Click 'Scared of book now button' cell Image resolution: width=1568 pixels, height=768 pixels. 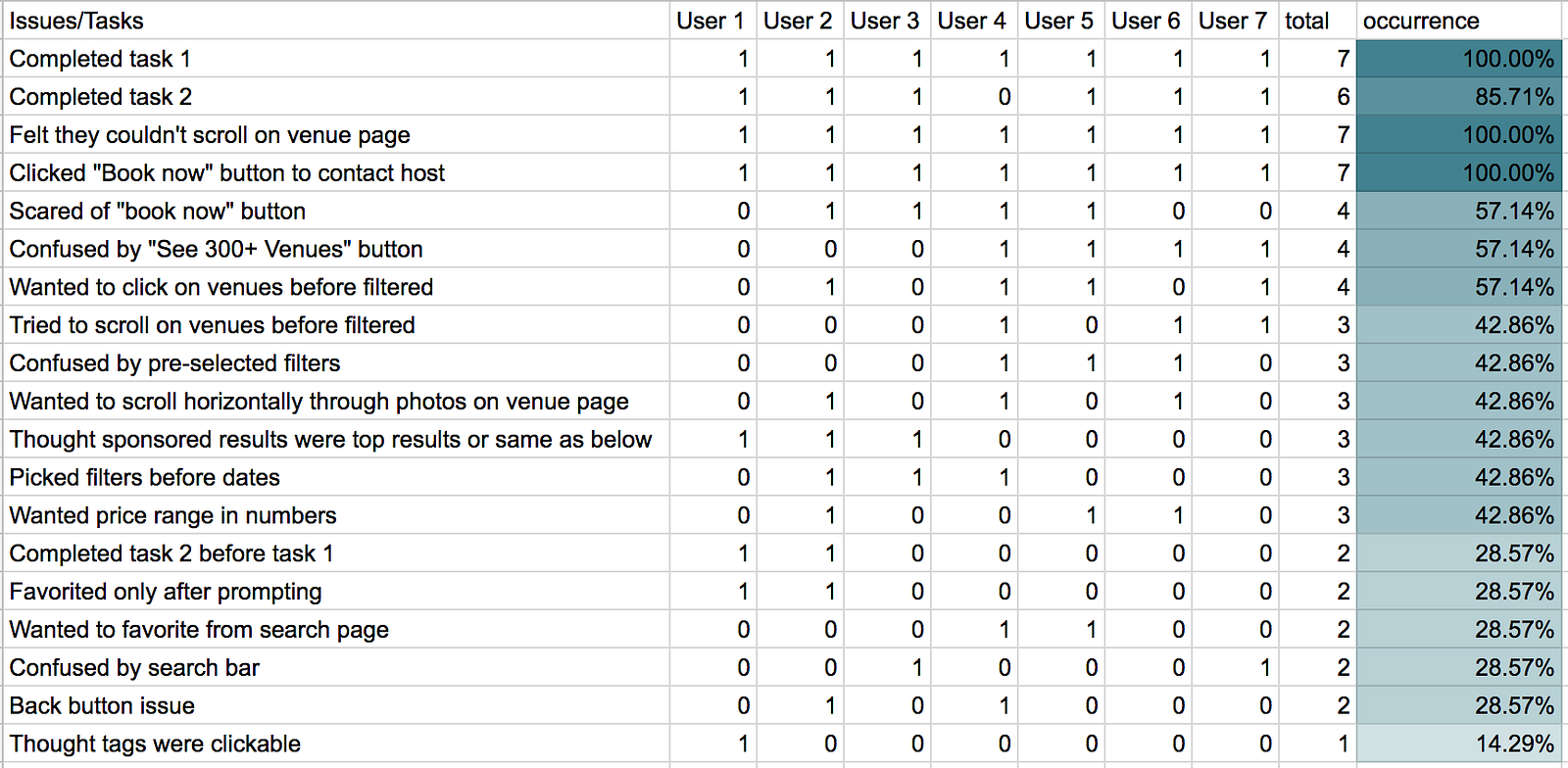[x=158, y=212]
